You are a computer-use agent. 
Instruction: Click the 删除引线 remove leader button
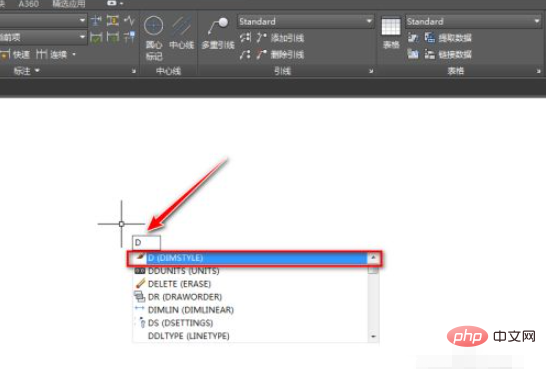280,54
